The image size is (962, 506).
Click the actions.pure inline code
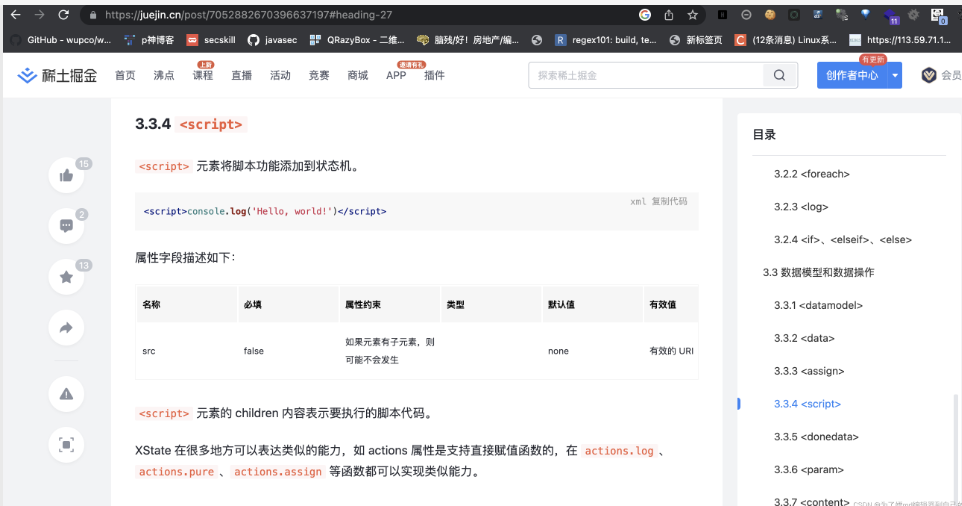pos(176,472)
